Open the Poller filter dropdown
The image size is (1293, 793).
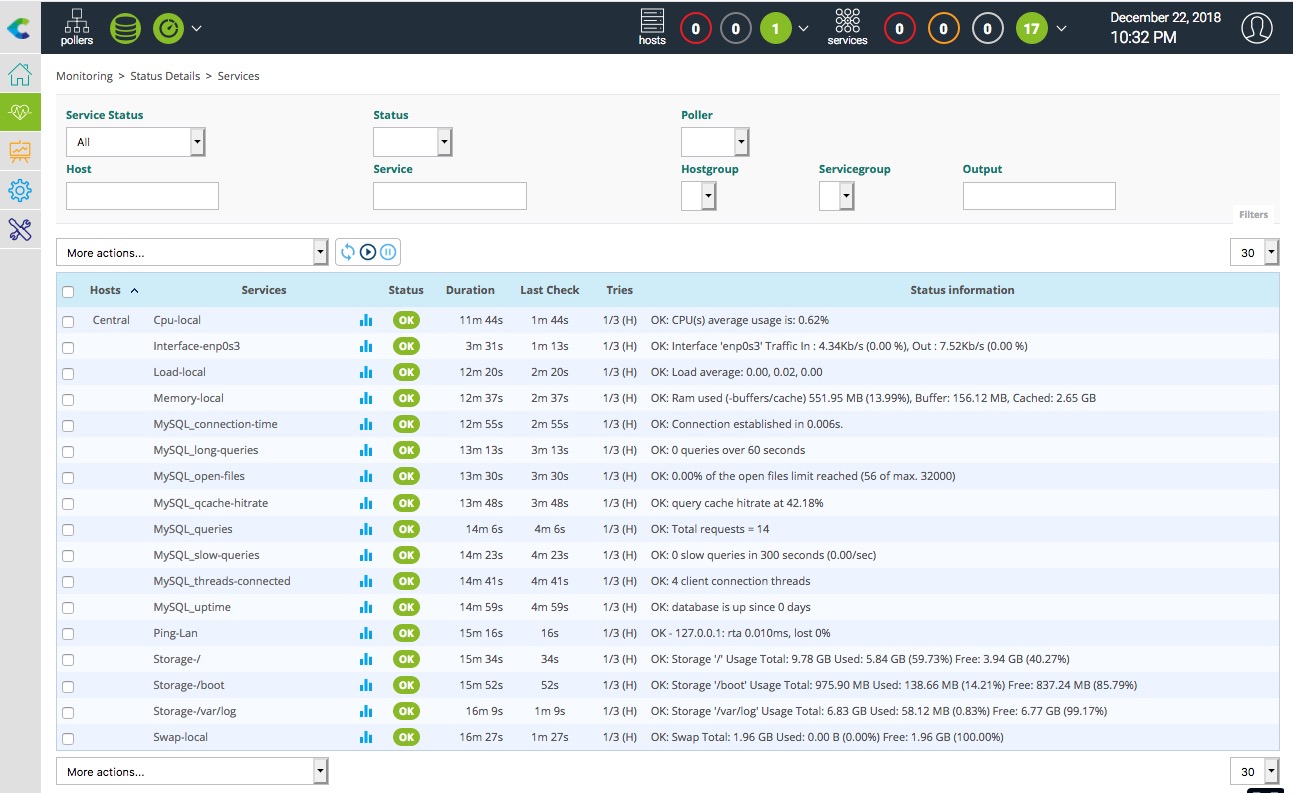click(715, 142)
